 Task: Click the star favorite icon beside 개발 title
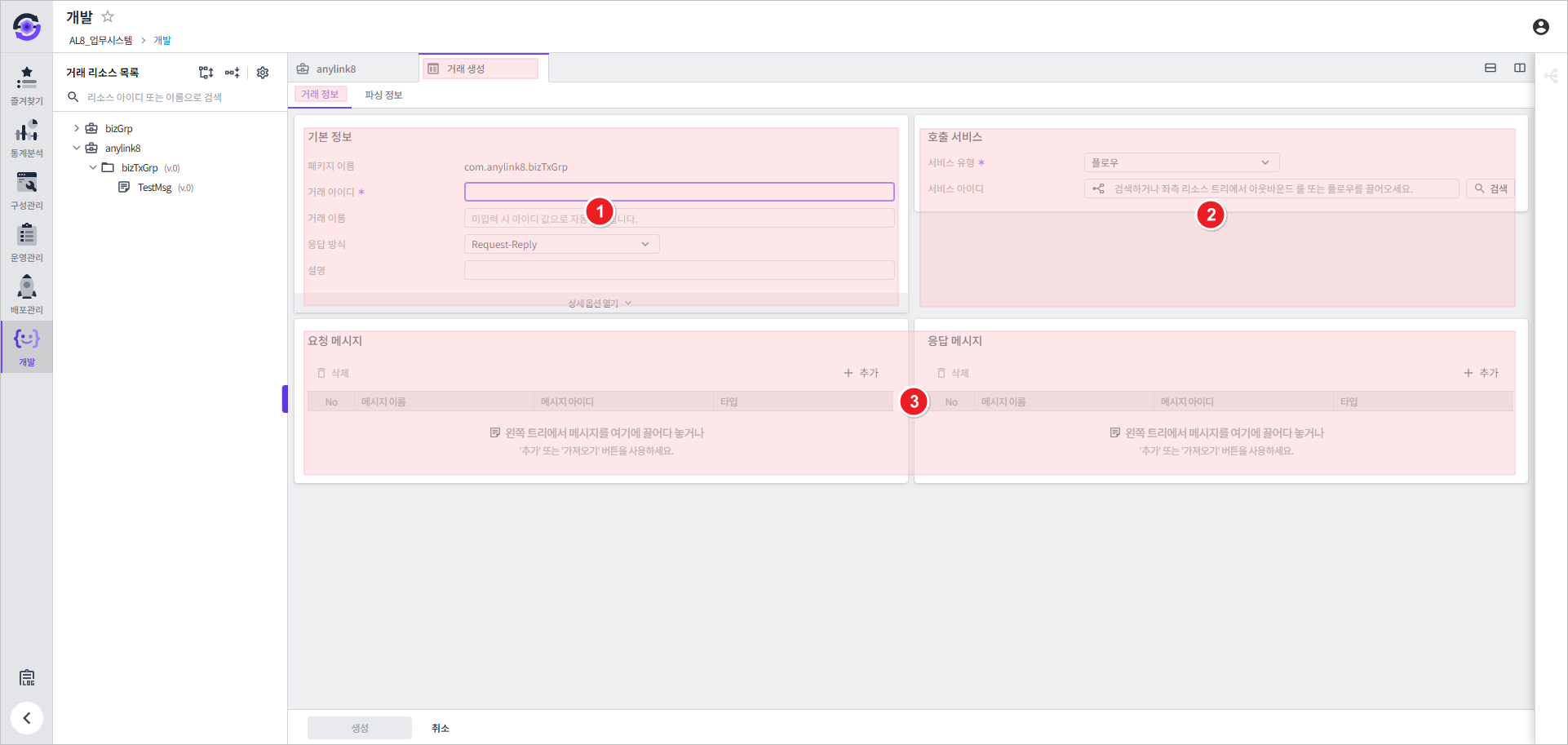(108, 16)
